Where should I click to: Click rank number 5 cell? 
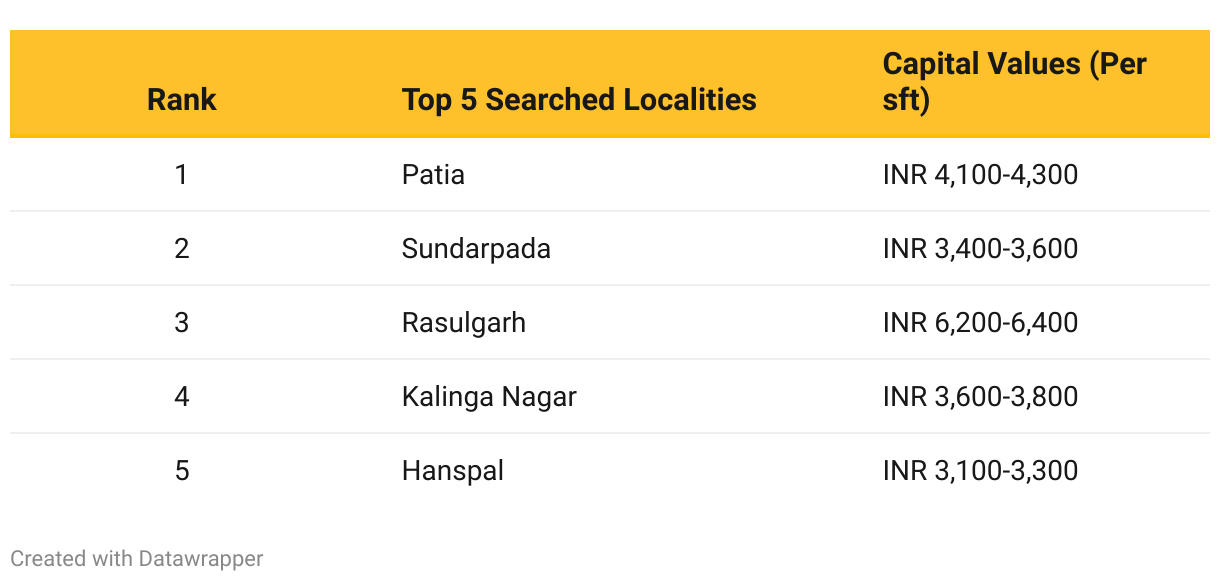[181, 470]
